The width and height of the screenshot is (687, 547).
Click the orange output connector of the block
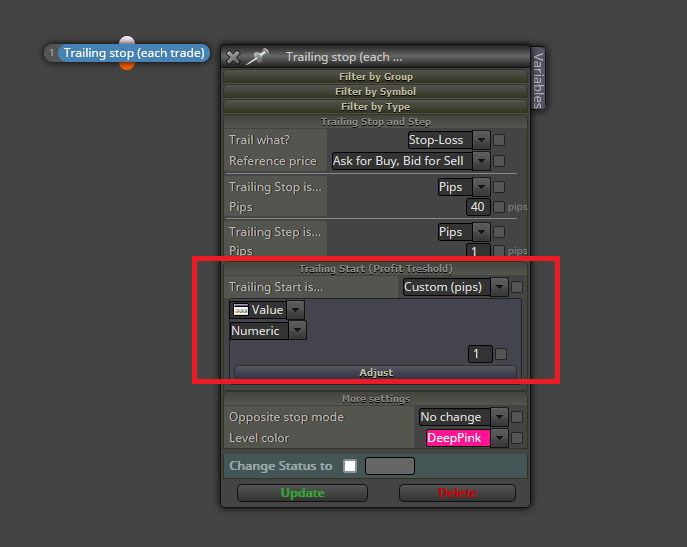(x=127, y=66)
